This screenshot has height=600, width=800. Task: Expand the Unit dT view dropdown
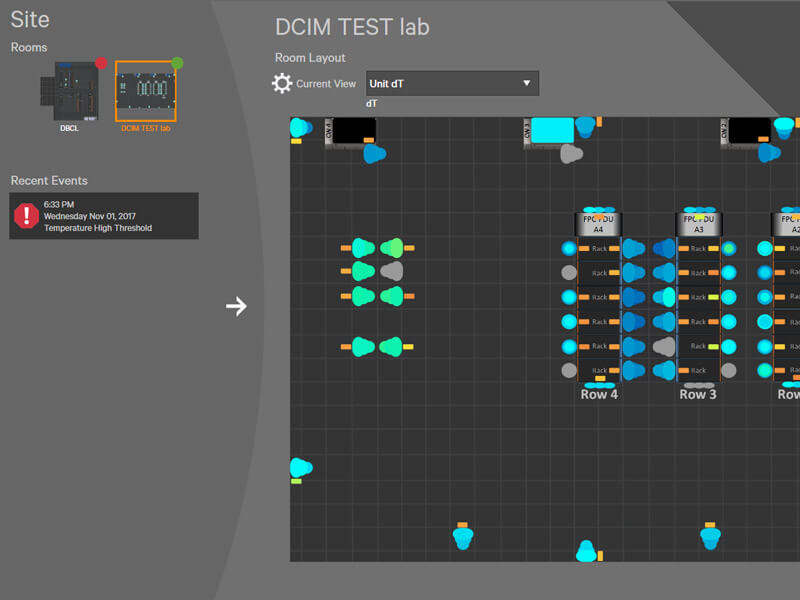coord(452,83)
